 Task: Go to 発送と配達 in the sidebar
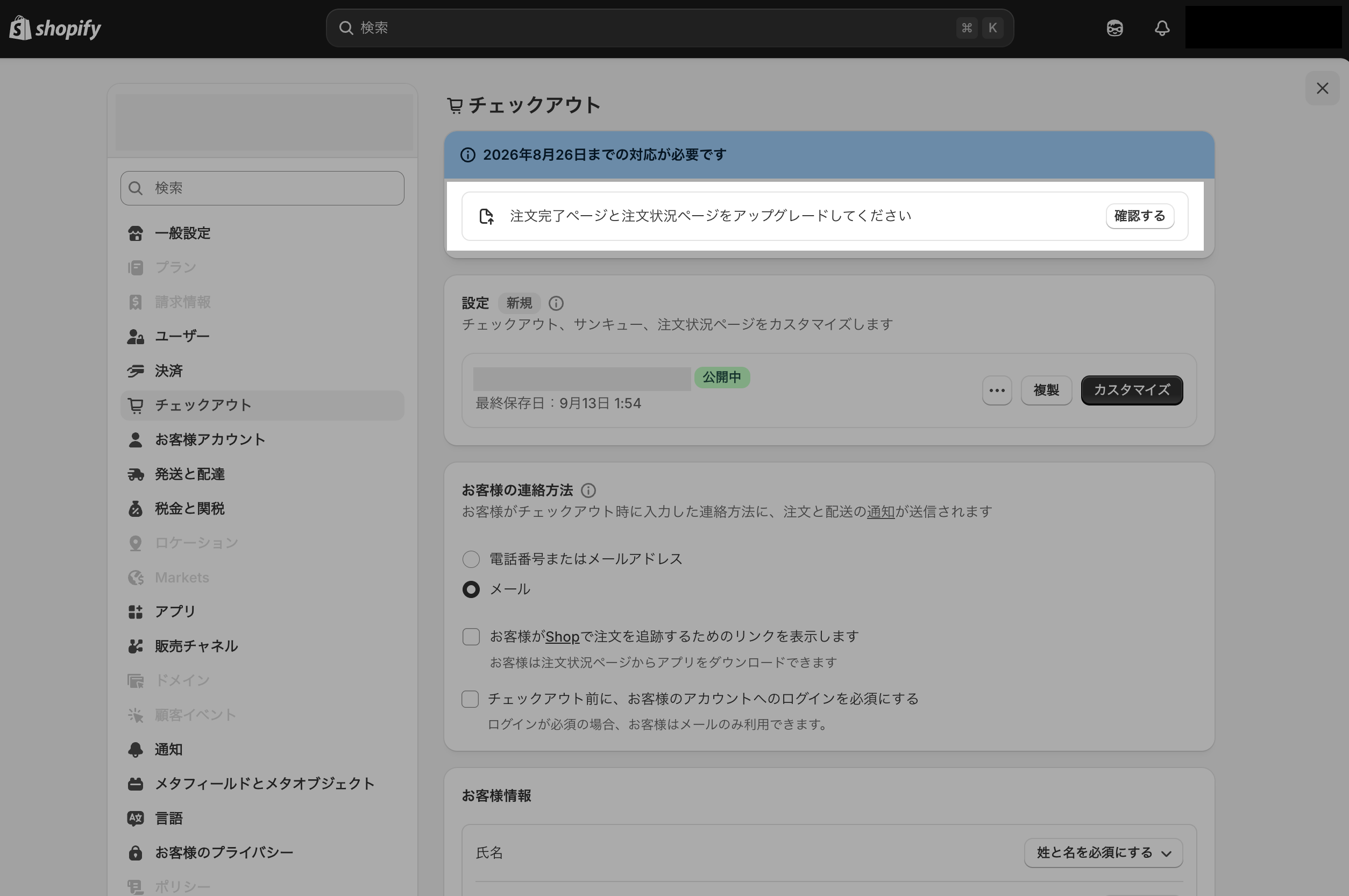189,474
